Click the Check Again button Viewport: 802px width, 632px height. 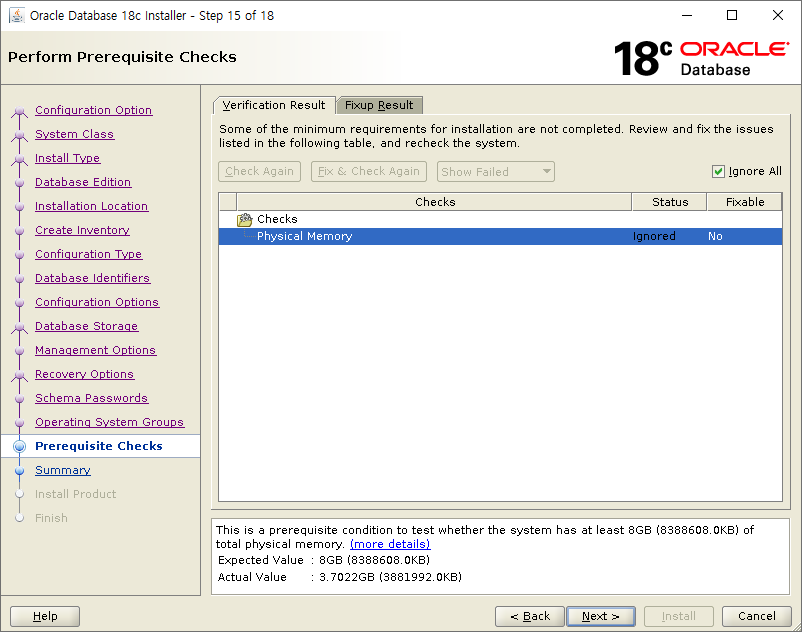259,171
